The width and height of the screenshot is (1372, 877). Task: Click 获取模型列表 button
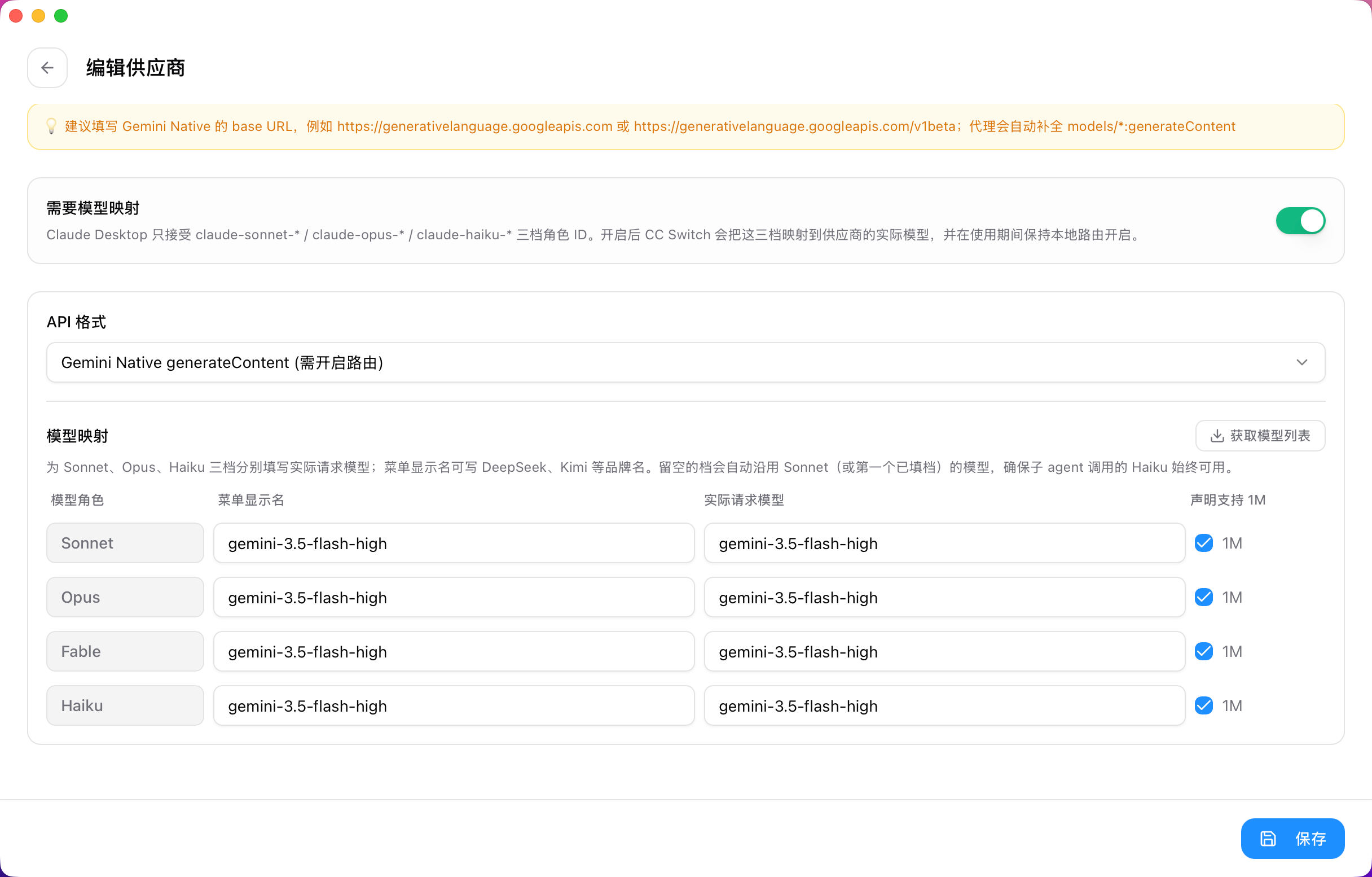(x=1260, y=436)
